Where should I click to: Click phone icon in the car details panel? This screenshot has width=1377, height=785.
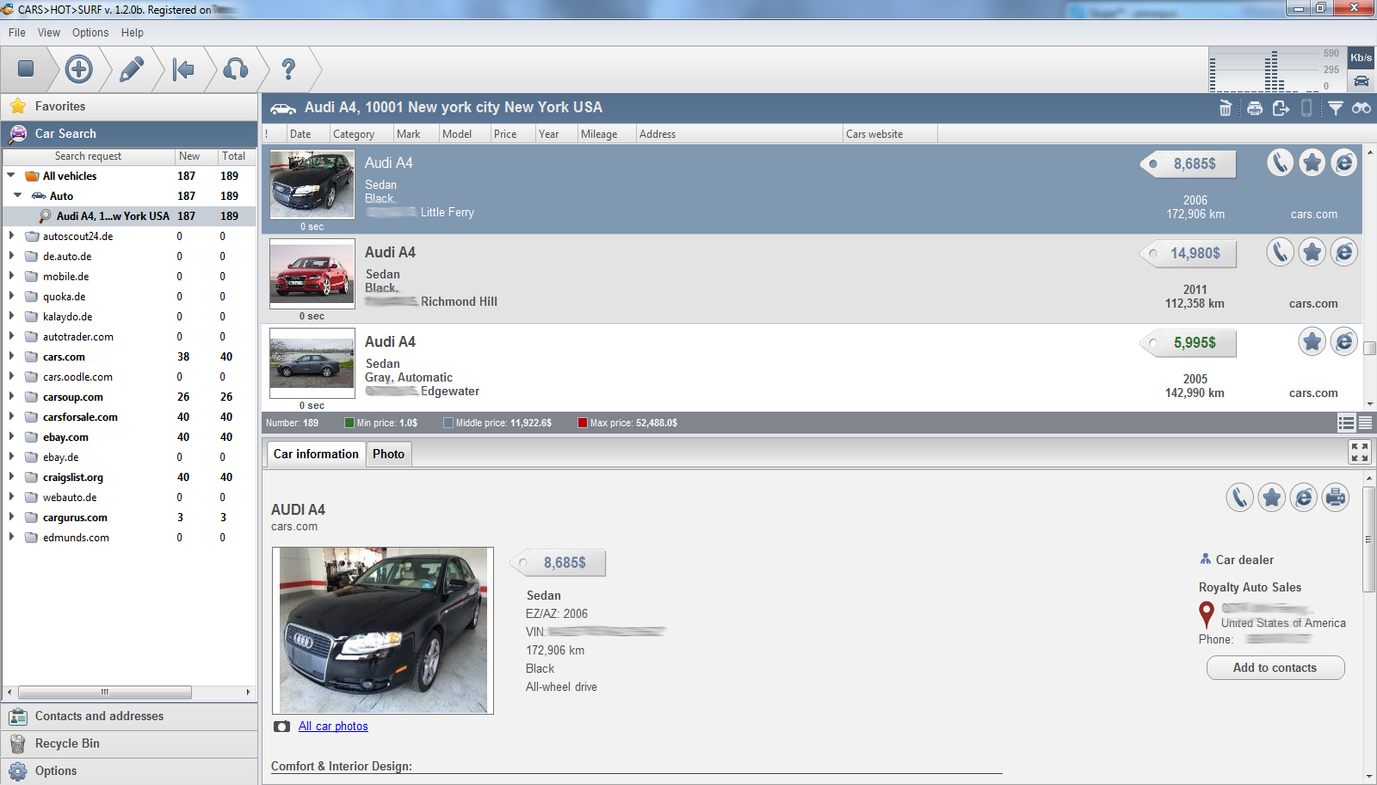[x=1240, y=497]
